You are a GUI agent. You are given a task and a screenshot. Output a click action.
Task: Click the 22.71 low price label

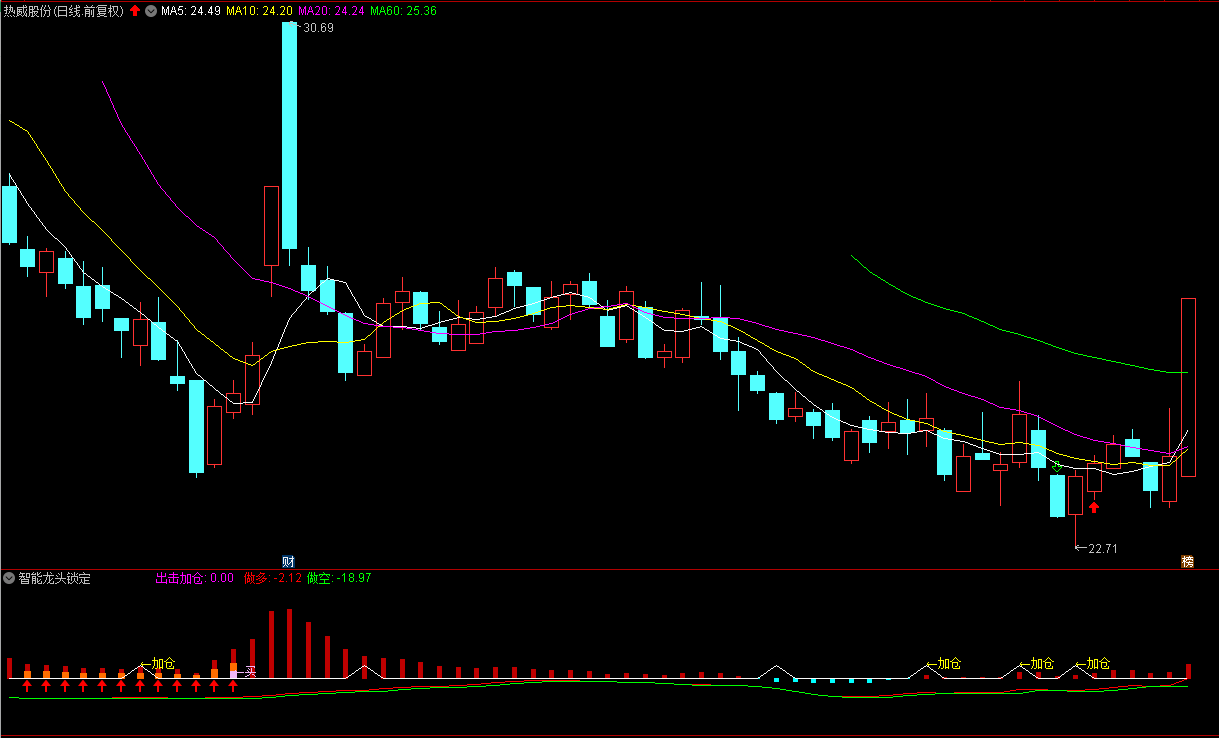tap(1103, 548)
